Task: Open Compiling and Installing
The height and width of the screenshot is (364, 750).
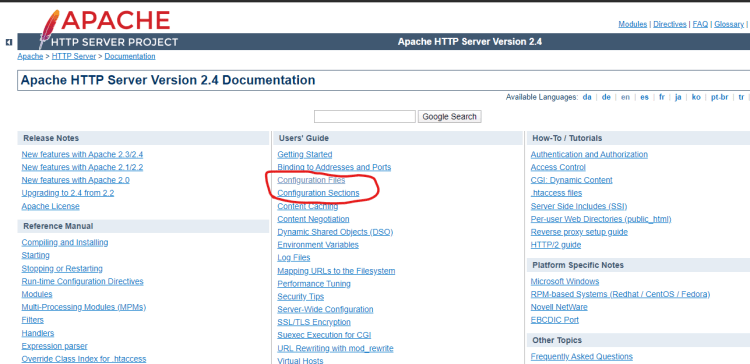Action: click(x=65, y=243)
